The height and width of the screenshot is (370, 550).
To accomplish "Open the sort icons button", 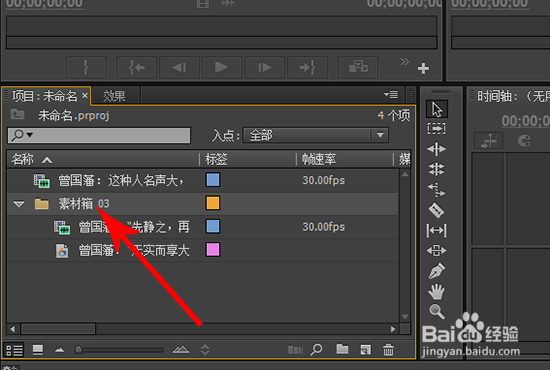I will point(205,350).
